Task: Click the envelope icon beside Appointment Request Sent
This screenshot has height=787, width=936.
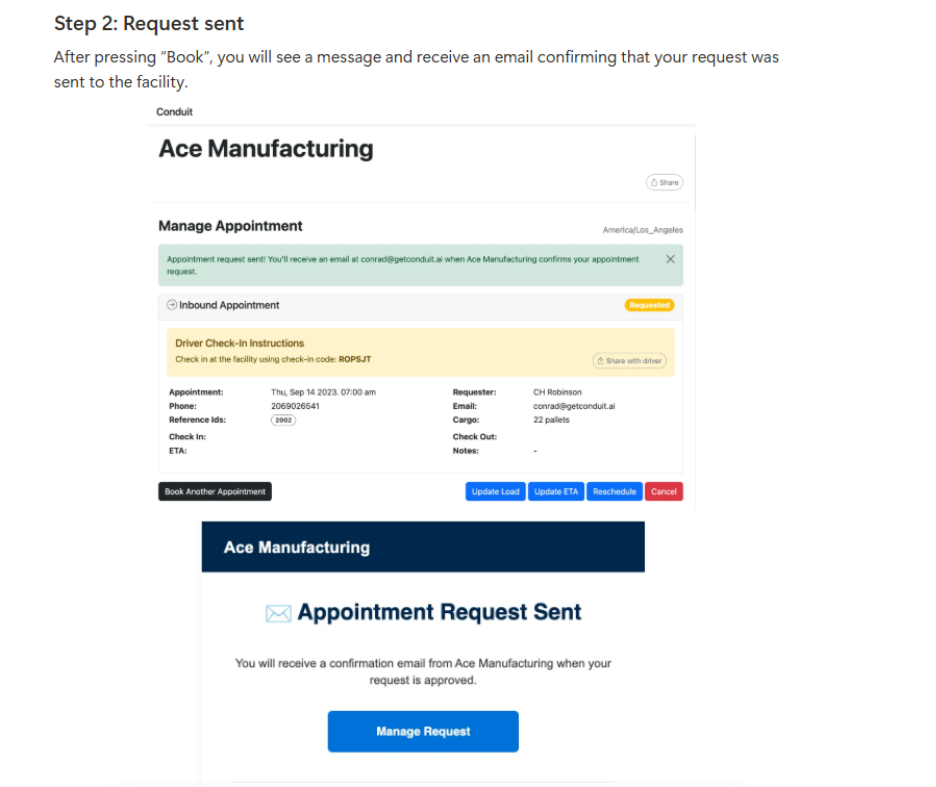Action: coord(278,614)
